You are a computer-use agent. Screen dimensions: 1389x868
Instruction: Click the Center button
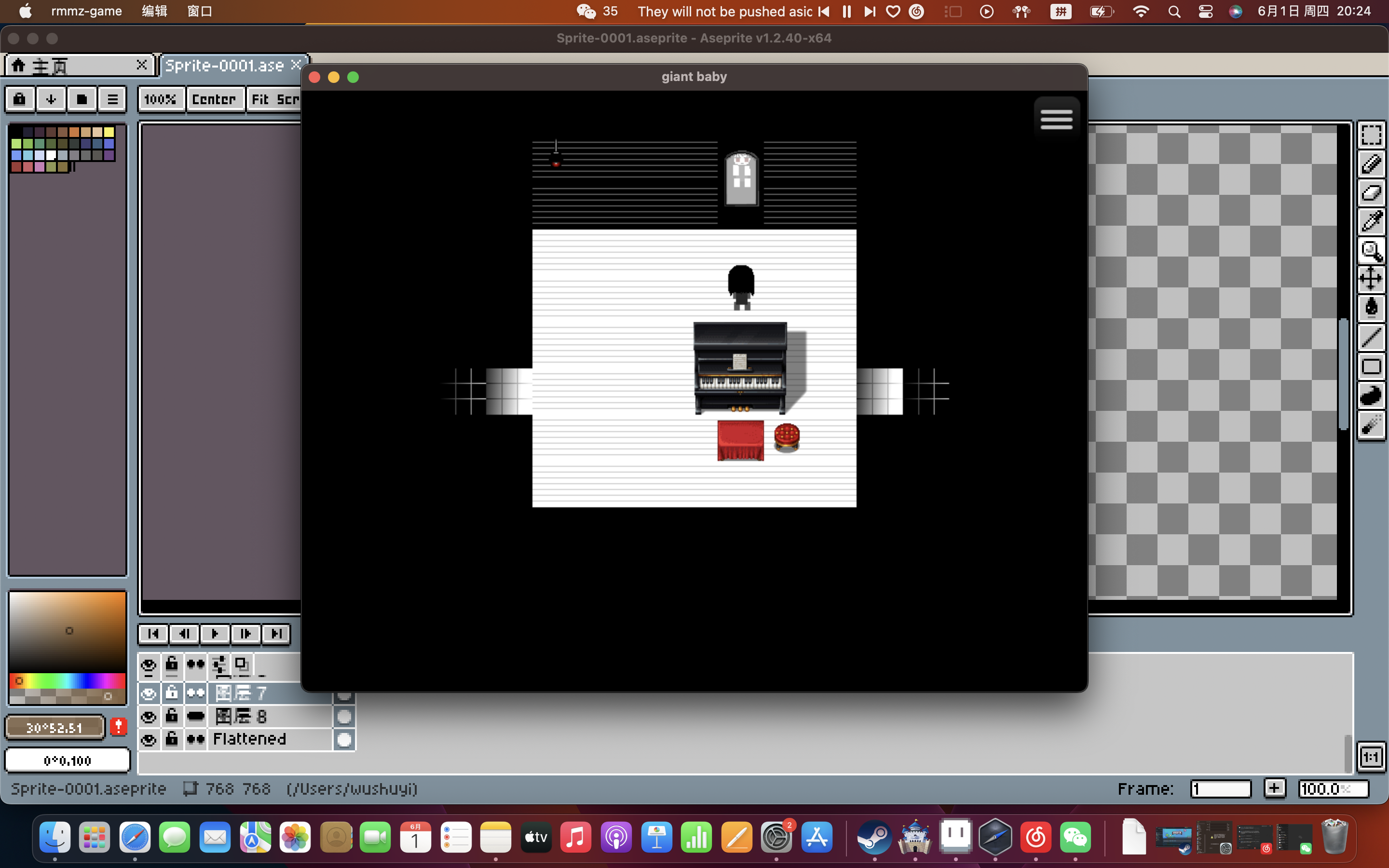tap(214, 99)
